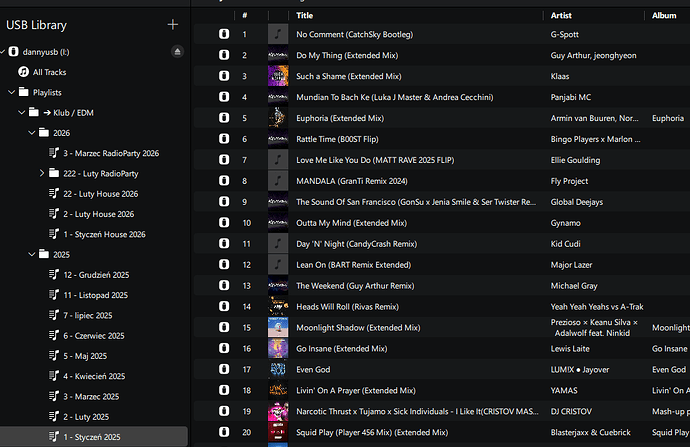
Task: Collapse the 2026 folder
Action: click(31, 132)
